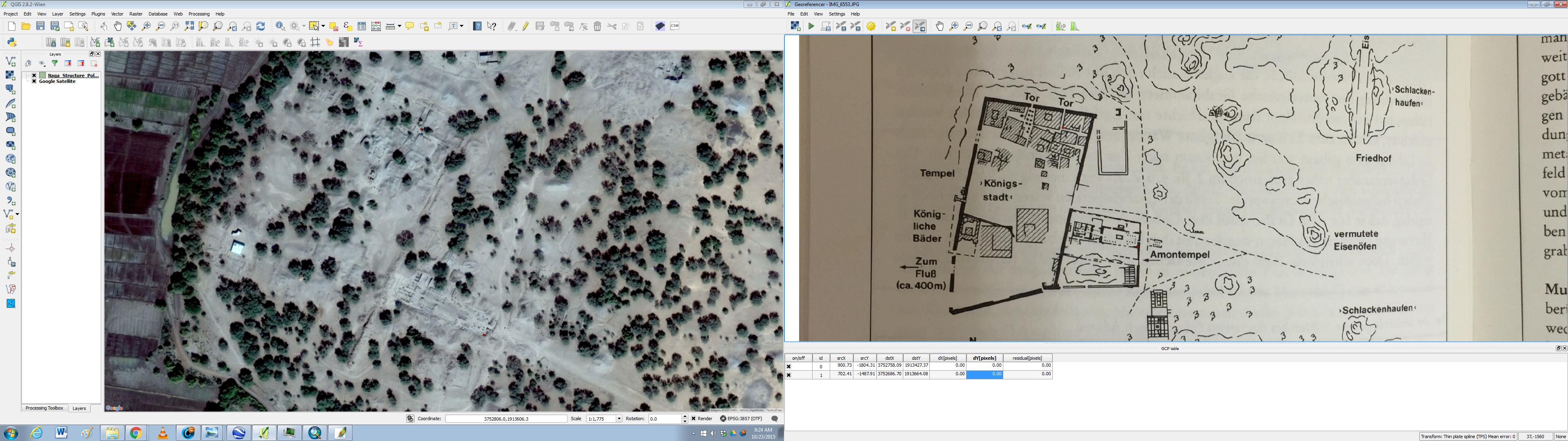The height and width of the screenshot is (441, 1568).
Task: Open the attribute table icon
Action: [x=361, y=26]
